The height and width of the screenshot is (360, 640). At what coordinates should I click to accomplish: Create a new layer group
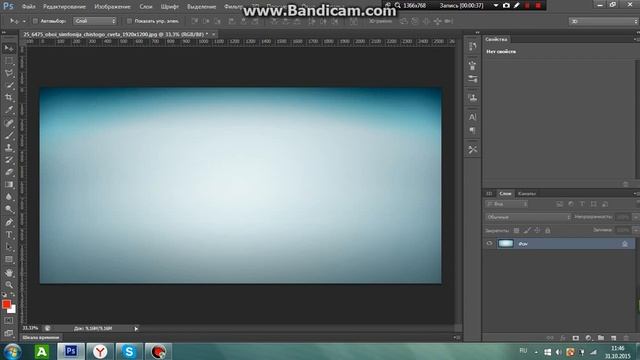point(601,338)
